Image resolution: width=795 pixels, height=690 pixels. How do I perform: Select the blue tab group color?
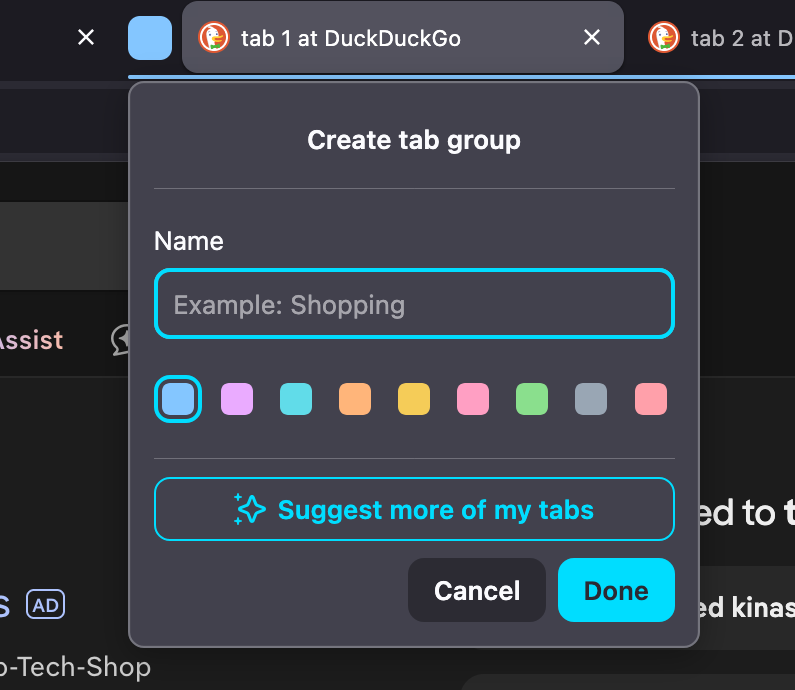click(x=178, y=399)
